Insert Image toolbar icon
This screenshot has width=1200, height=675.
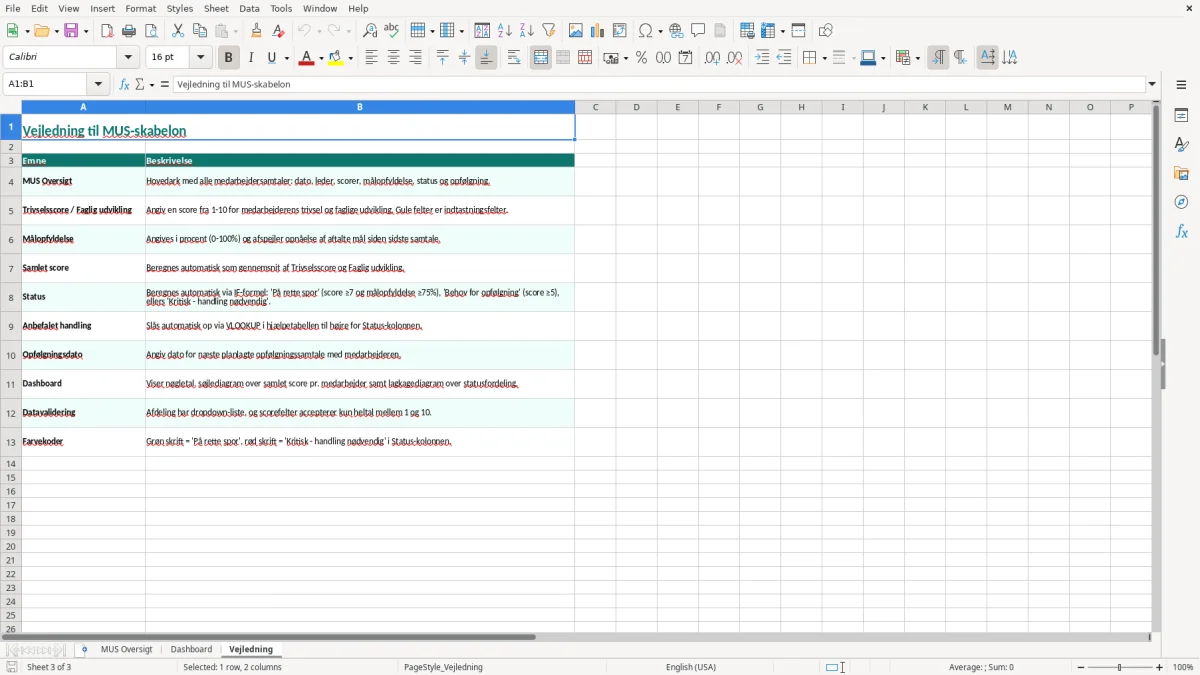(x=576, y=31)
